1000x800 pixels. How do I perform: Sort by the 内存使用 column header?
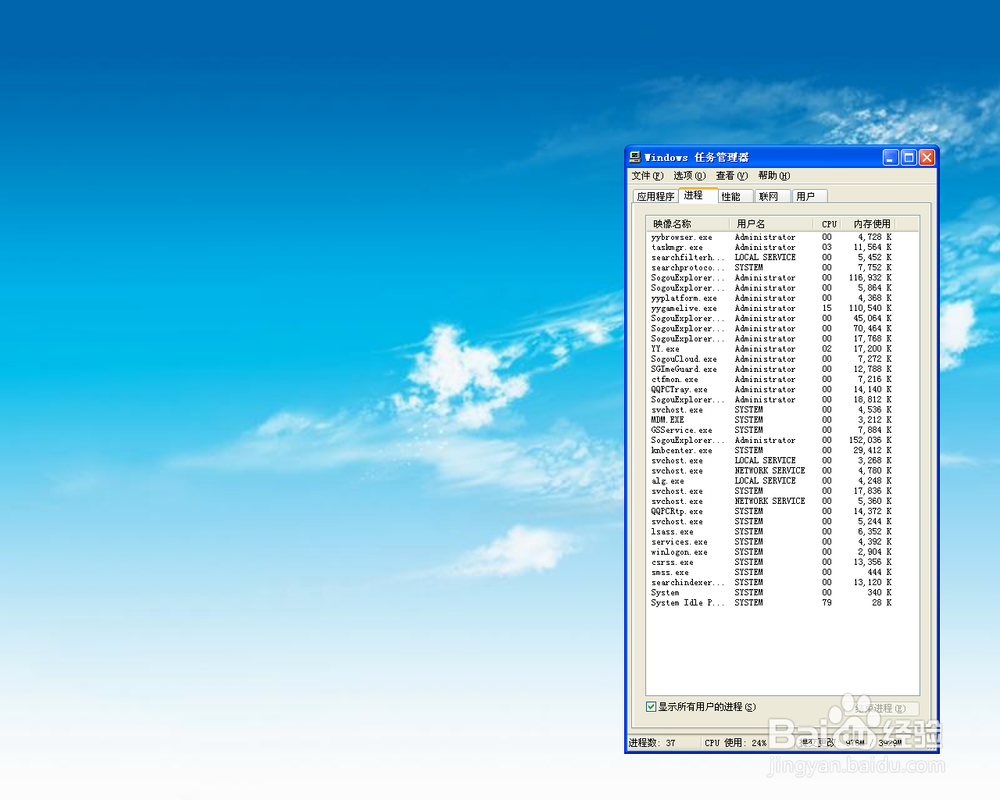[x=868, y=224]
